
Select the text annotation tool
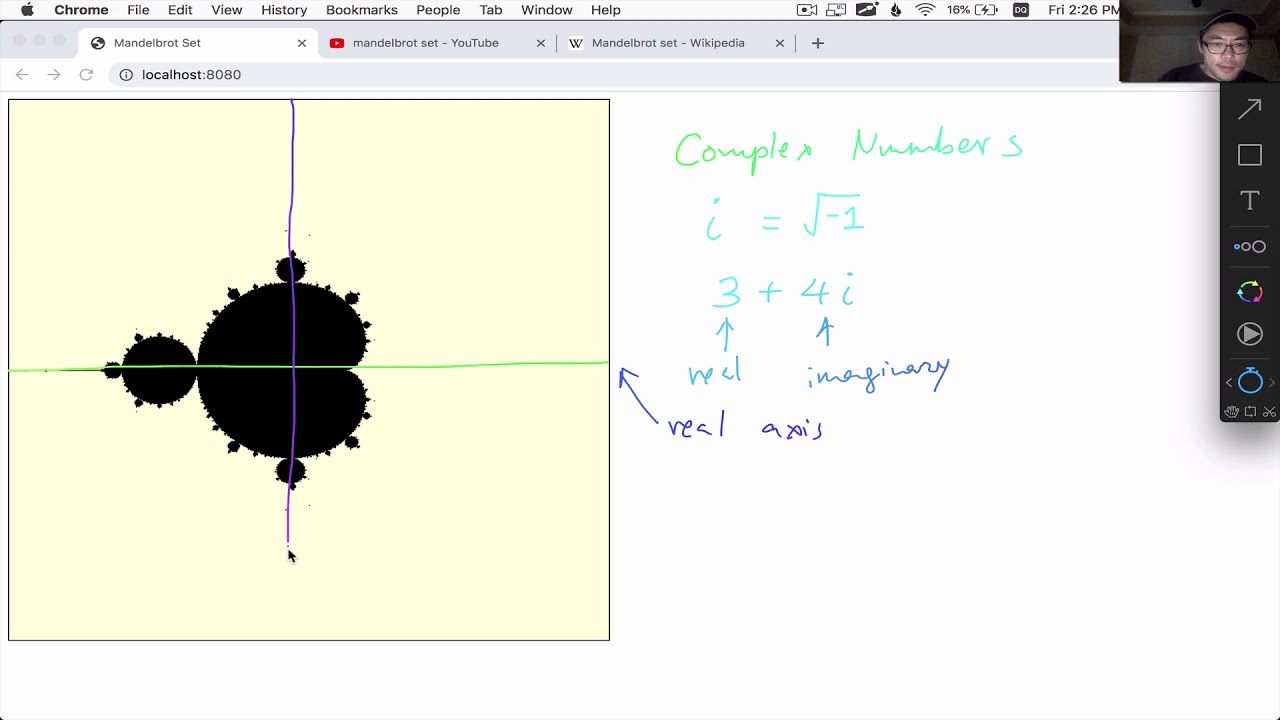pyautogui.click(x=1249, y=200)
